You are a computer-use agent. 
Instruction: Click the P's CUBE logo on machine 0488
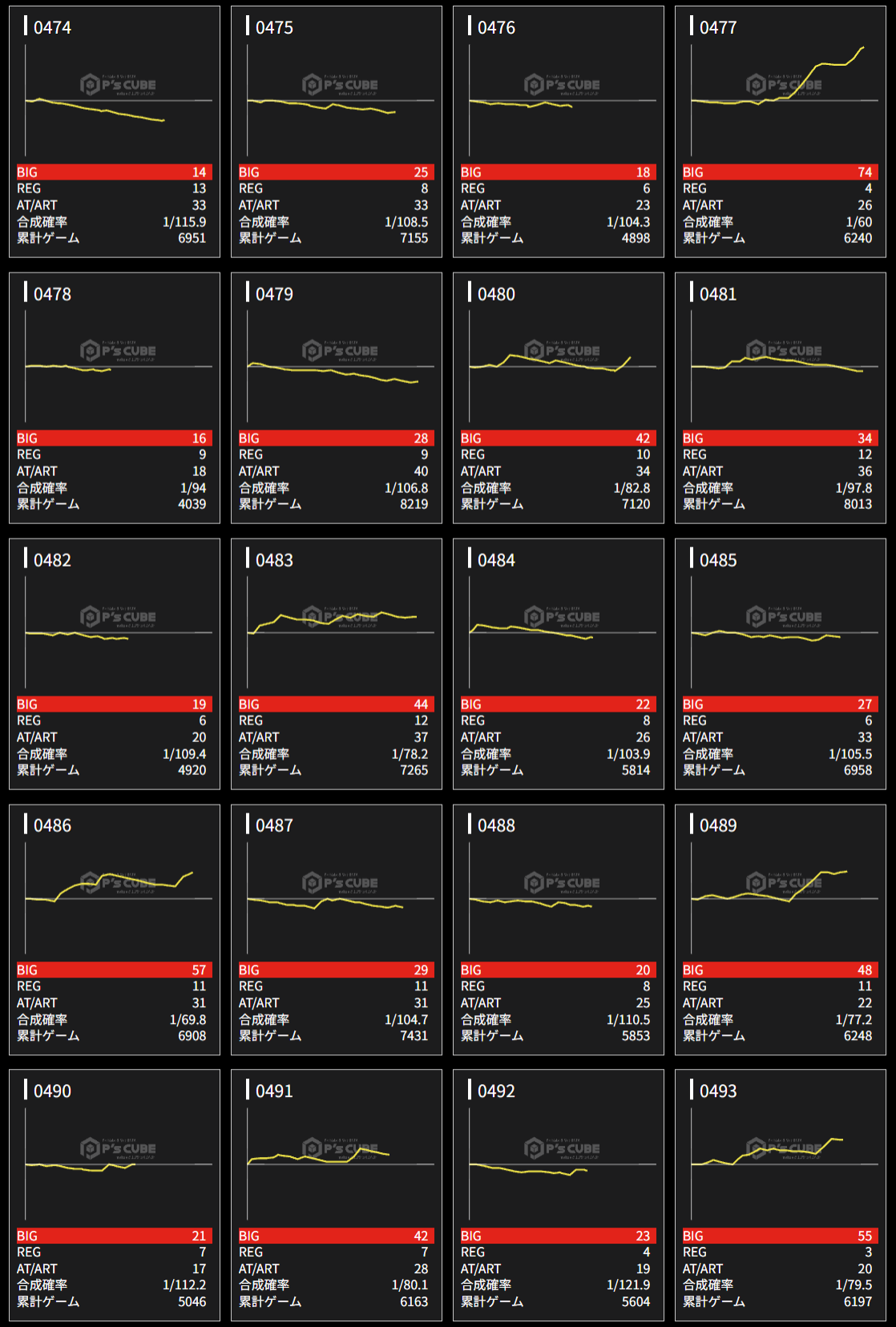562,883
